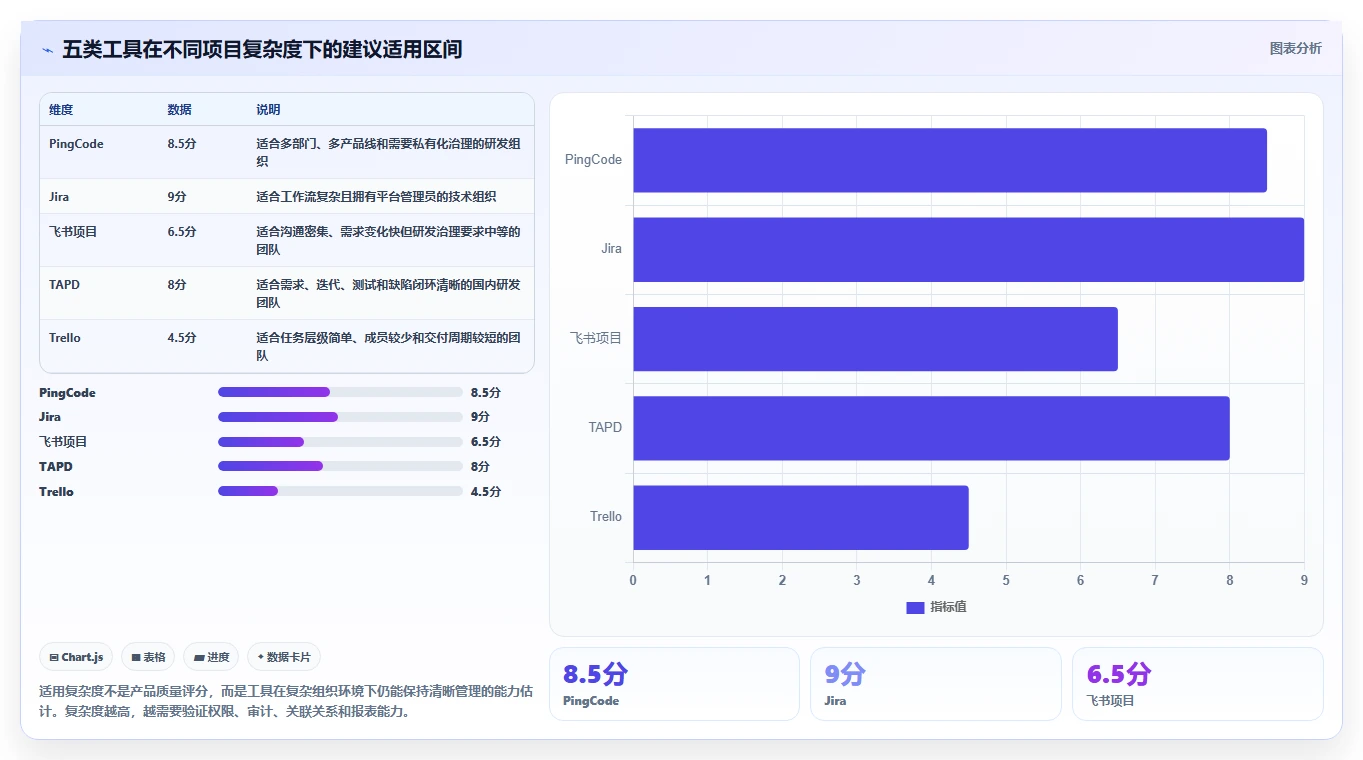Click the table description 适合工作流复杂且拥有平台管理员的技术组织
The image size is (1363, 760).
point(376,197)
